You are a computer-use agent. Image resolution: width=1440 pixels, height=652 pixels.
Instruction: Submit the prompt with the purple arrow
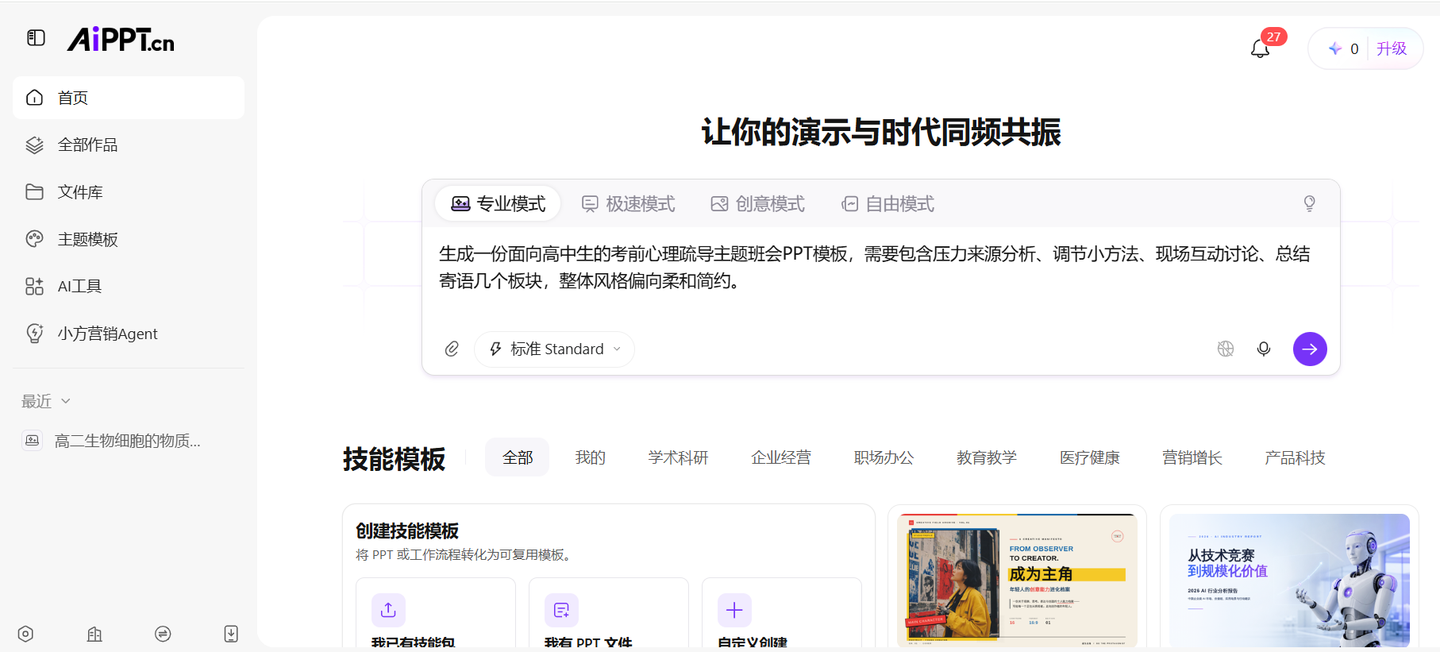pos(1310,349)
